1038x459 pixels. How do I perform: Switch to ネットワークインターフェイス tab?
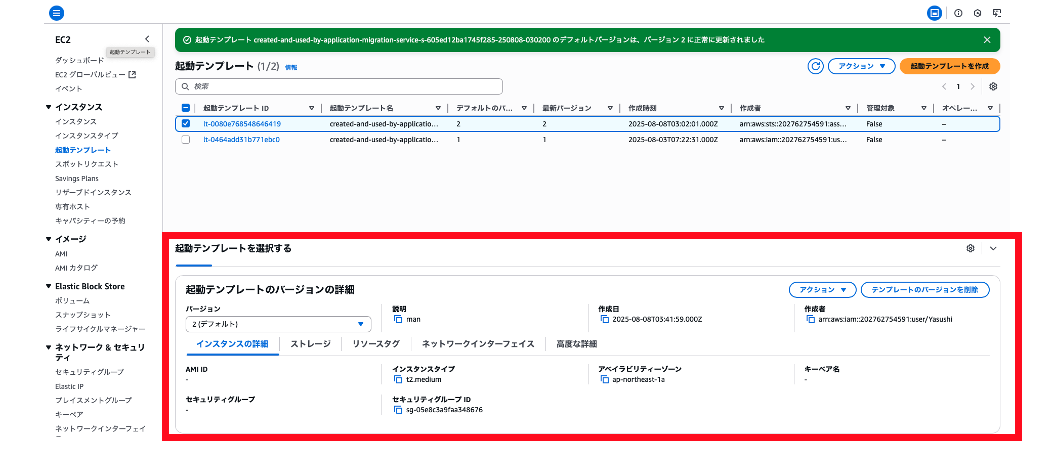[478, 344]
